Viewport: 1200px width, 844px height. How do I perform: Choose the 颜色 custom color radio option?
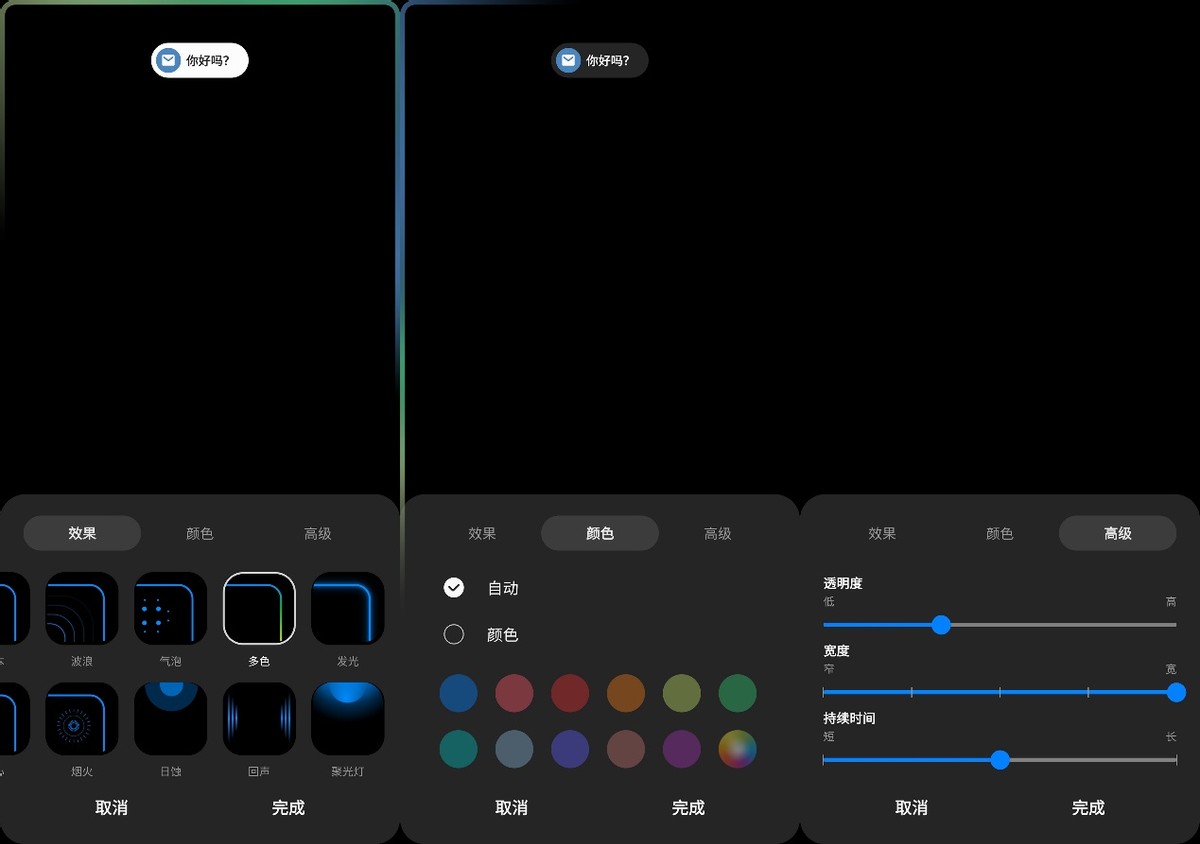(x=454, y=634)
